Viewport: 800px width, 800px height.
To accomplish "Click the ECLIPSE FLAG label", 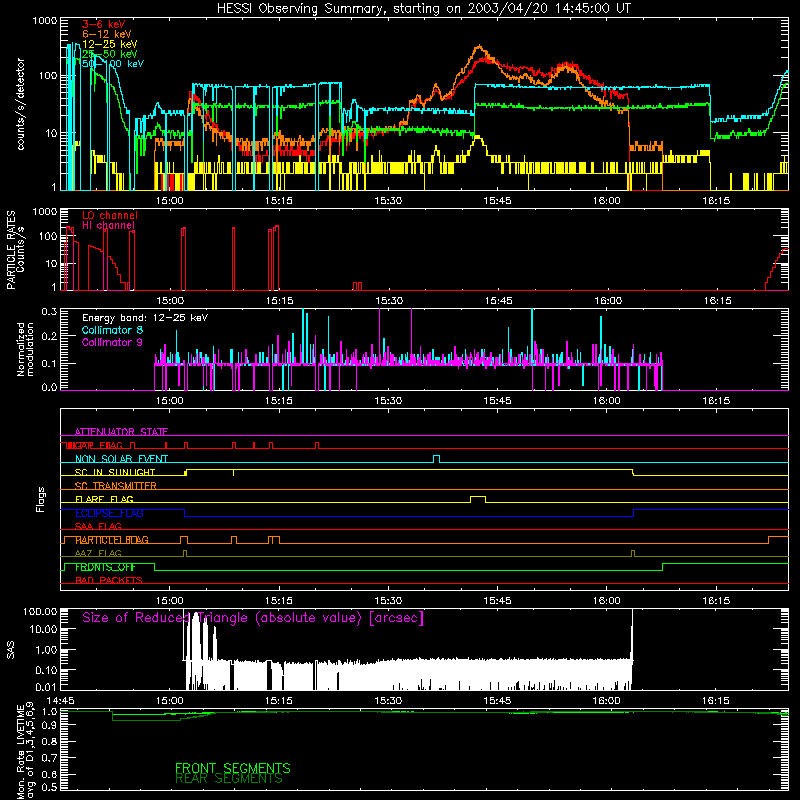I will pos(109,513).
